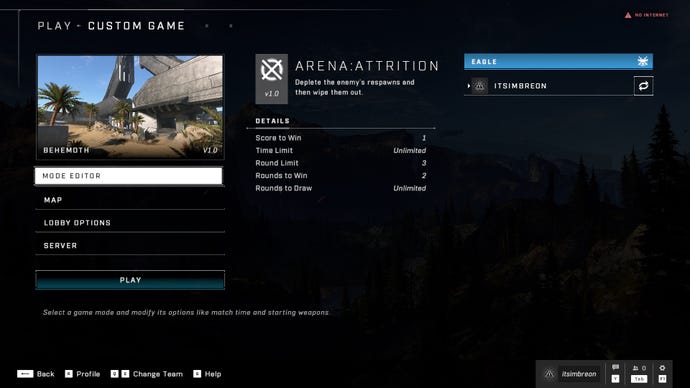
Task: Click the Rounds to Win detail row
Action: point(341,176)
